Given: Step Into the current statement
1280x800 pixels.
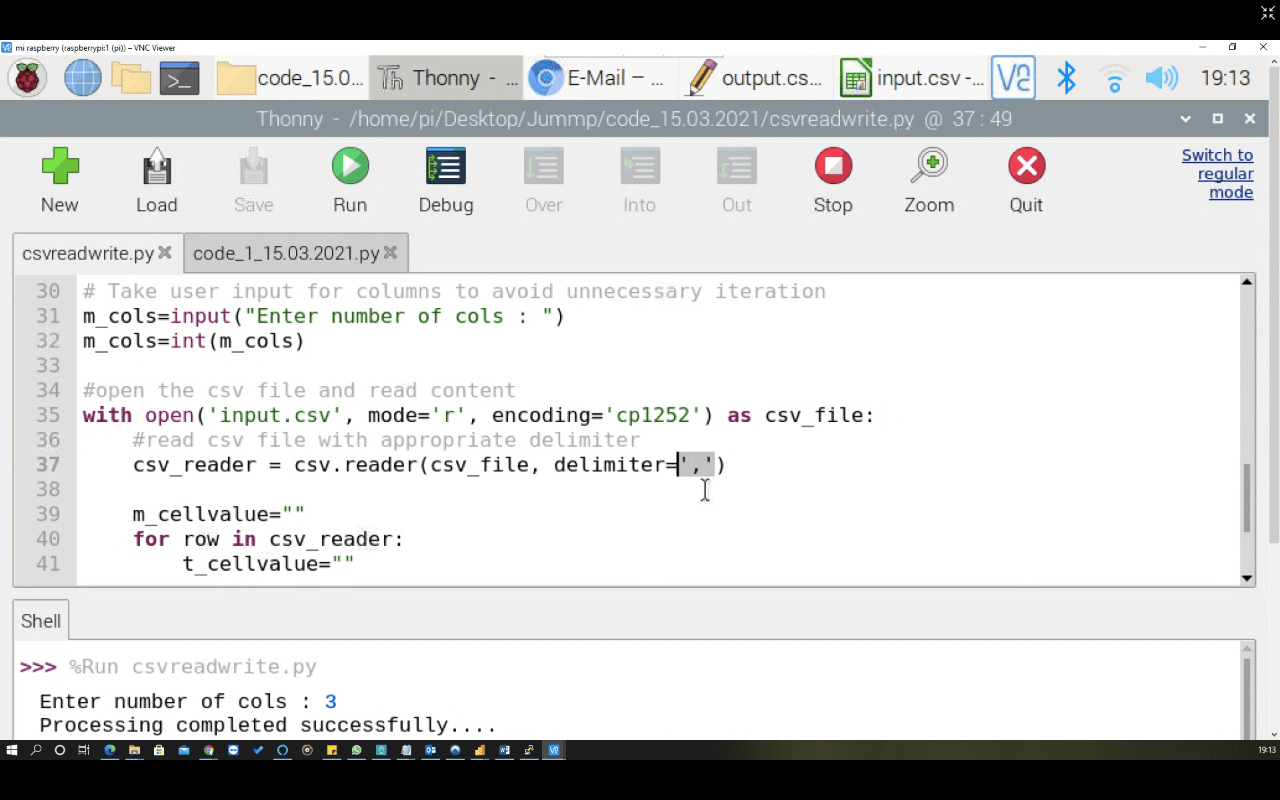Looking at the screenshot, I should (x=639, y=180).
